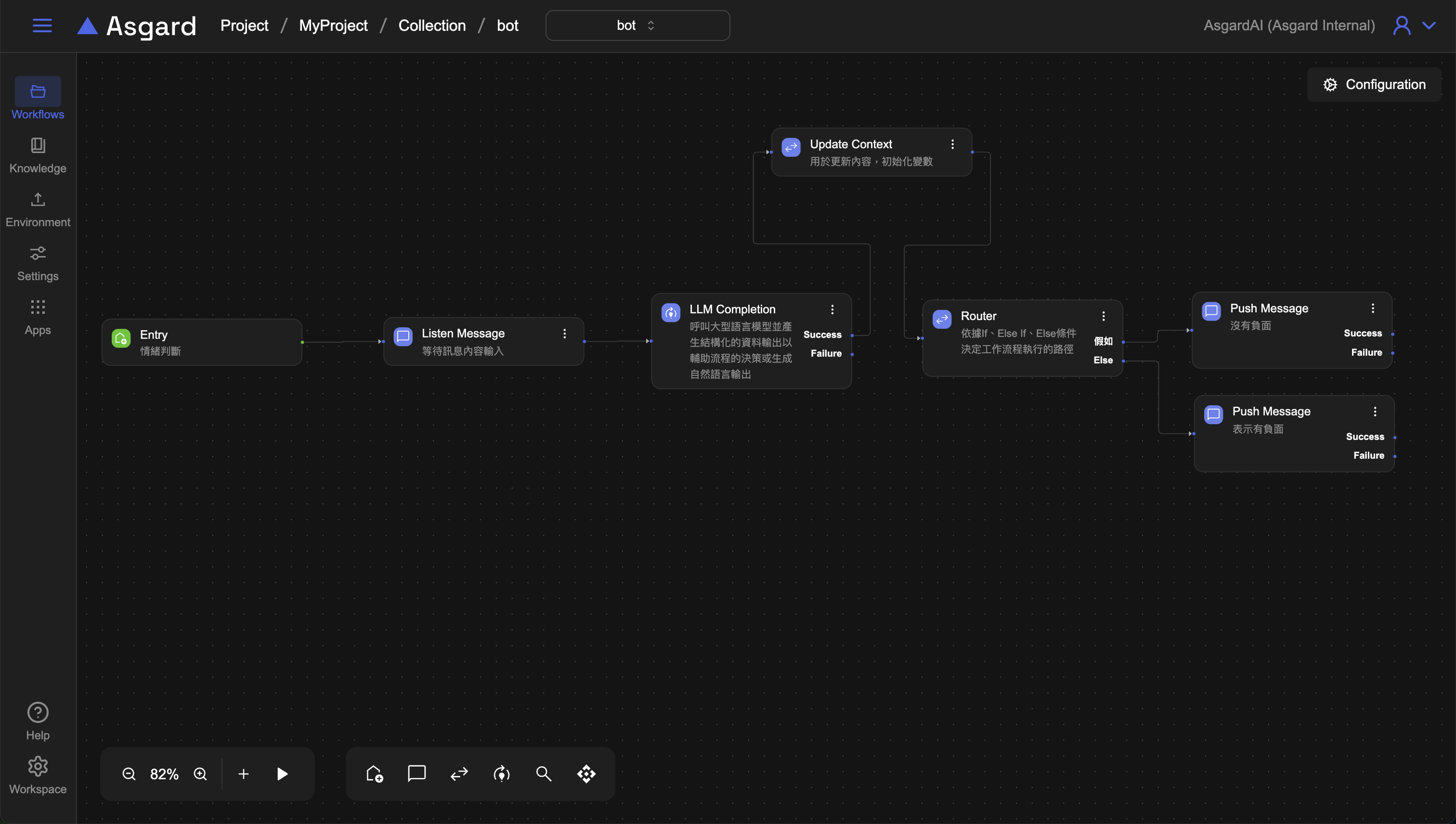Select the LLM completion tool icon

pos(502,773)
